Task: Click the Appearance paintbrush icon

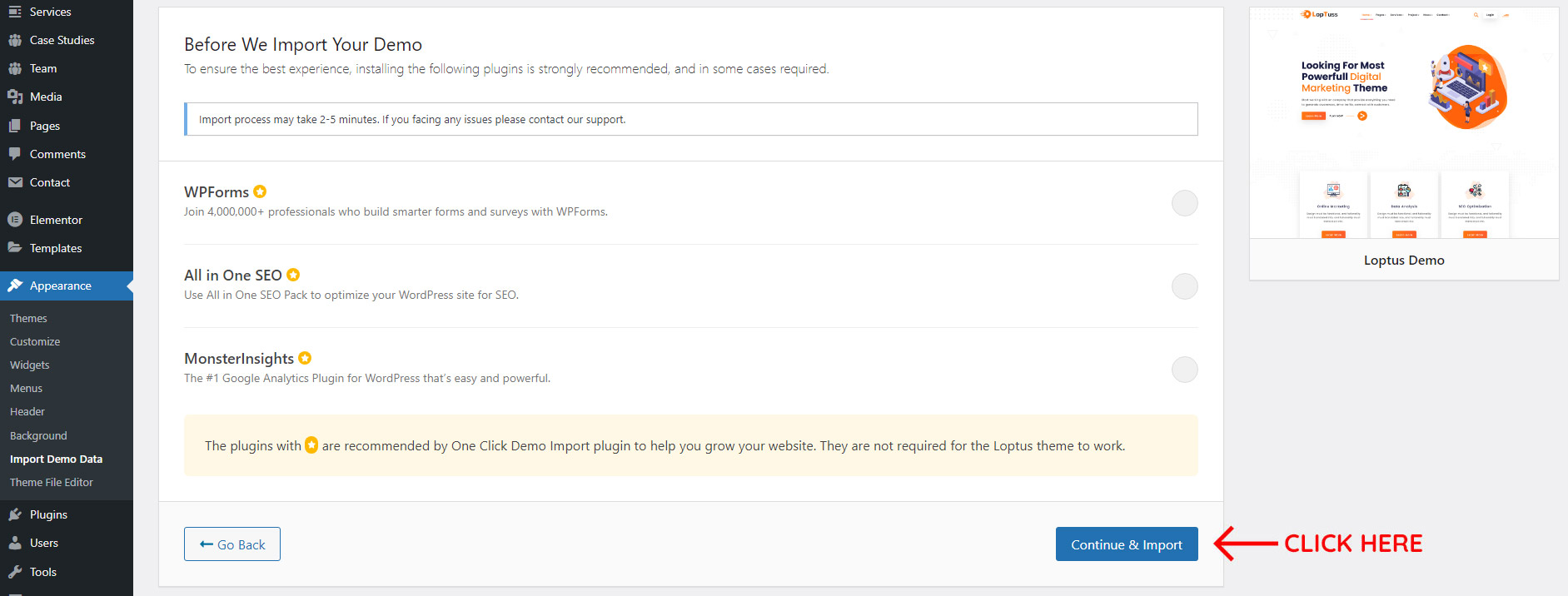Action: pos(15,286)
